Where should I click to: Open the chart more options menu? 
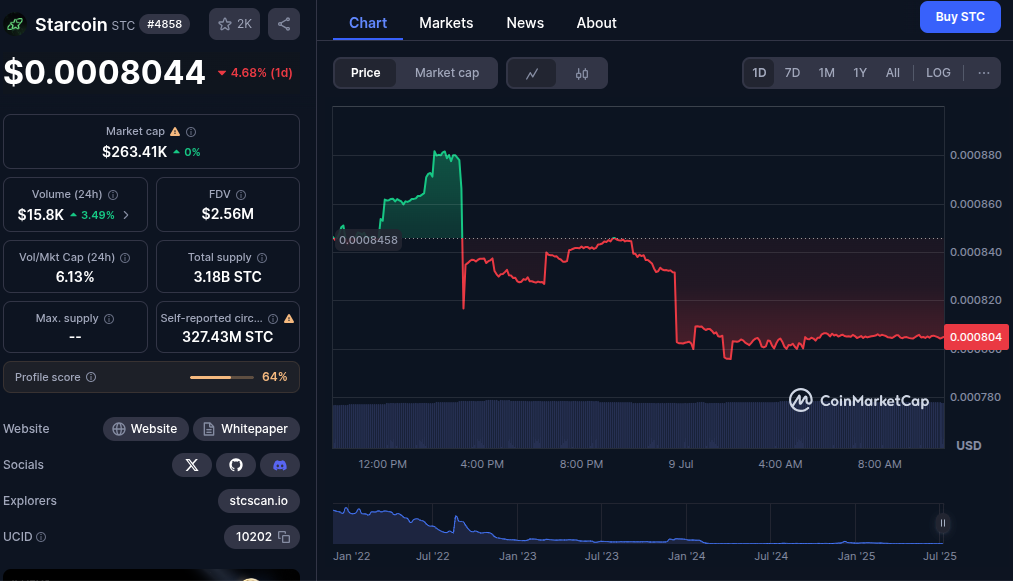[x=984, y=73]
